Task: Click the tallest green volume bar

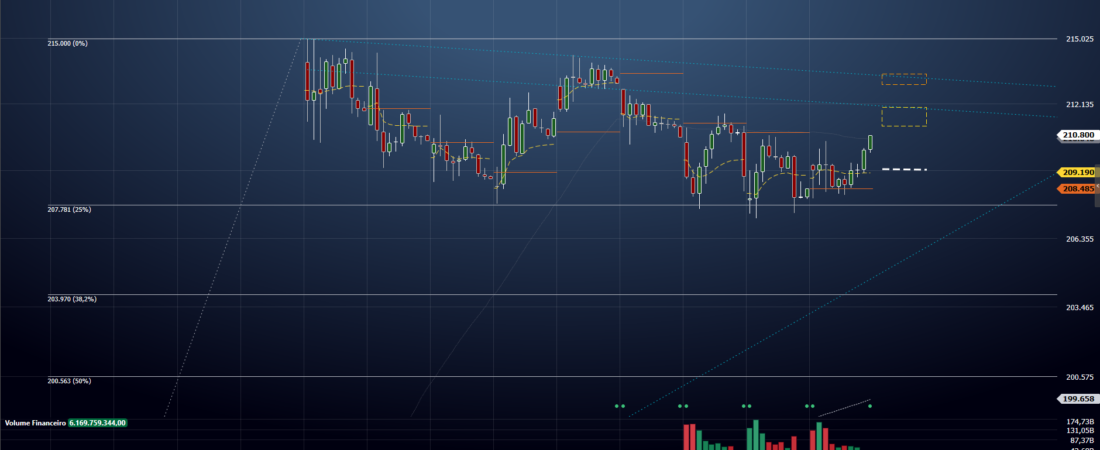Action: coord(756,435)
